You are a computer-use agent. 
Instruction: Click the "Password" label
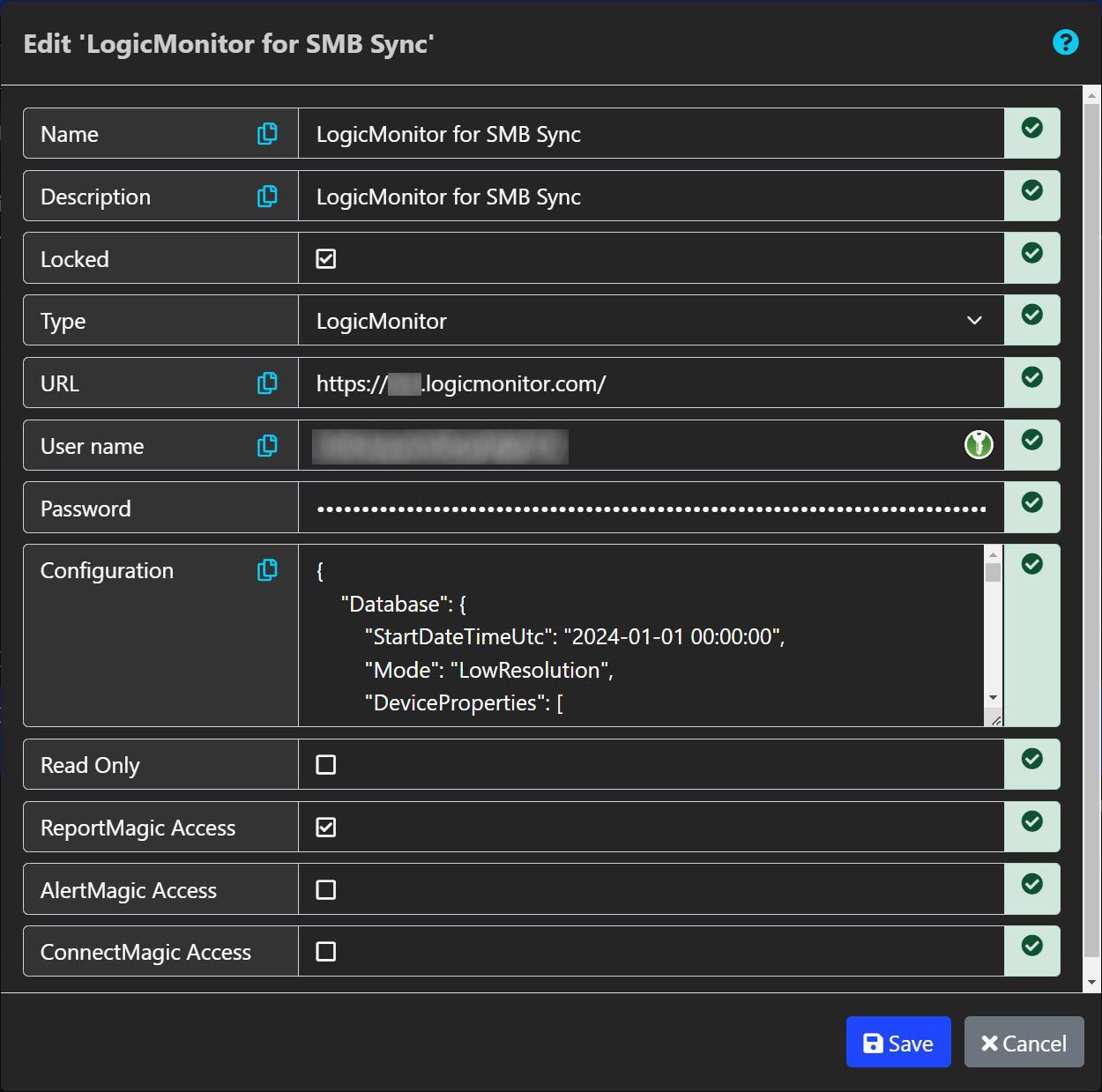(x=86, y=509)
